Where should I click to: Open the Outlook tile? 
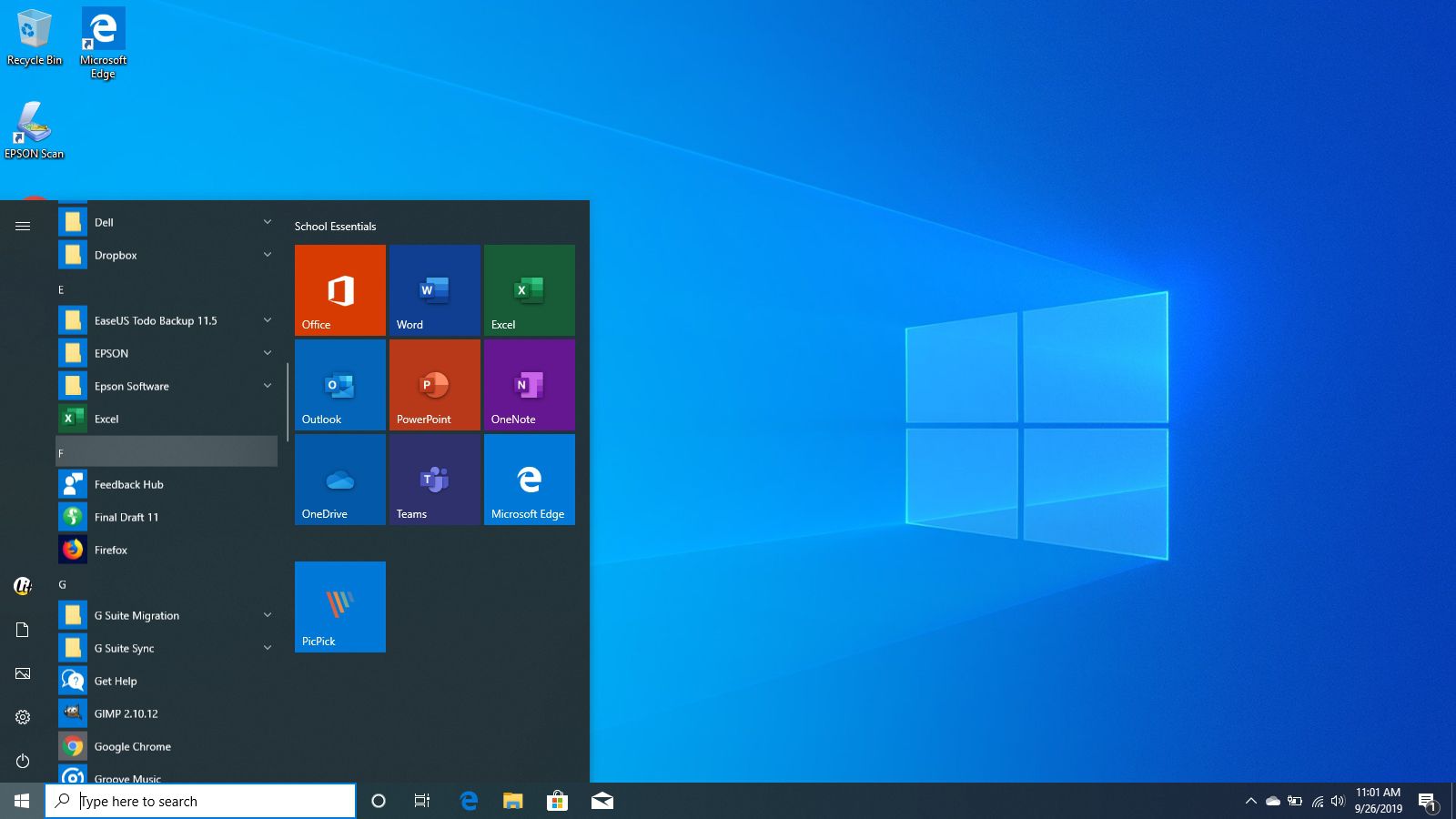(340, 385)
